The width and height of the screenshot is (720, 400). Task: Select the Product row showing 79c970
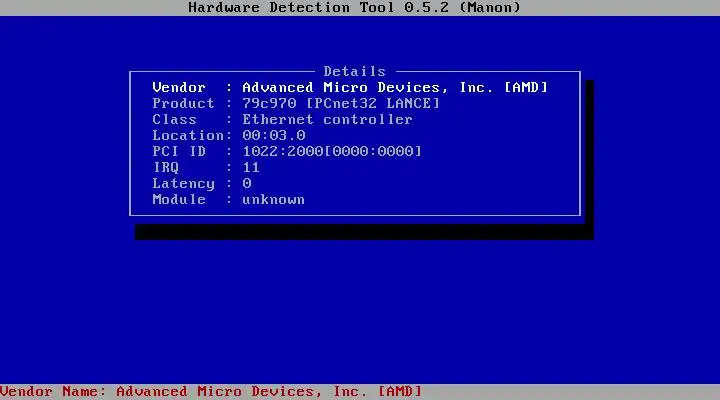(354, 103)
